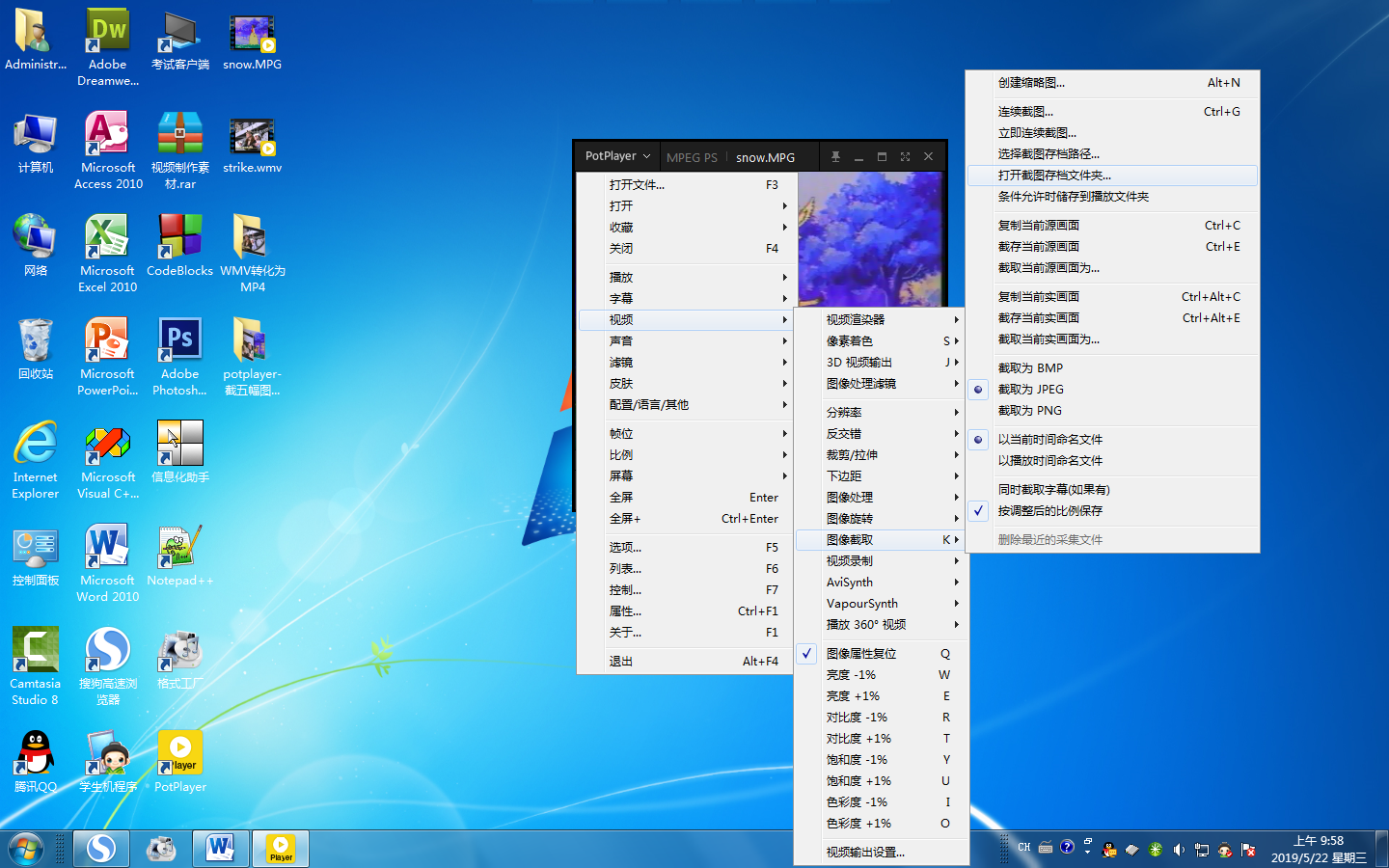Open Sogou browser from taskbar
The width and height of the screenshot is (1389, 868).
[x=101, y=849]
